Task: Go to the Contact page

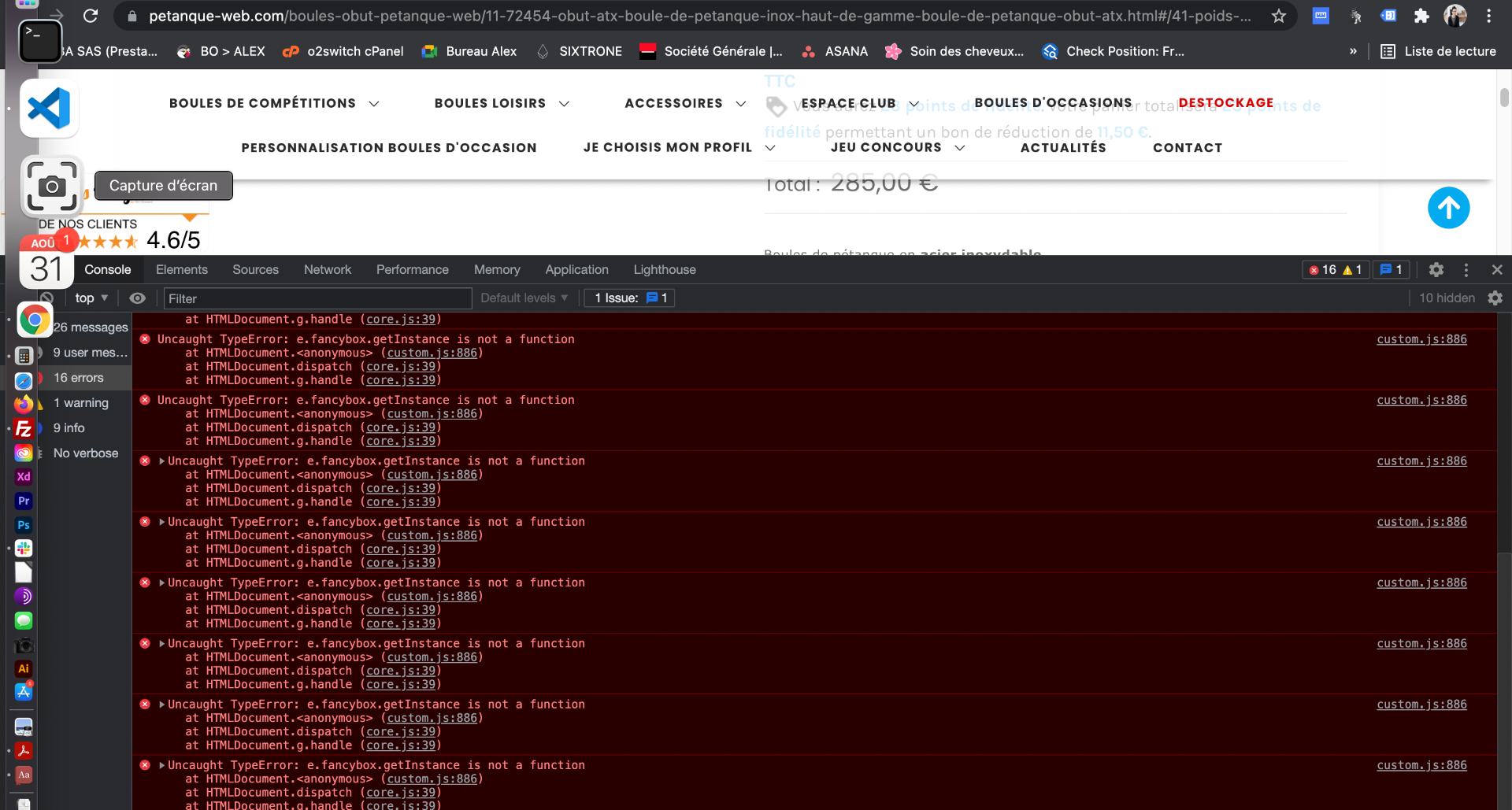Action: pyautogui.click(x=1188, y=147)
